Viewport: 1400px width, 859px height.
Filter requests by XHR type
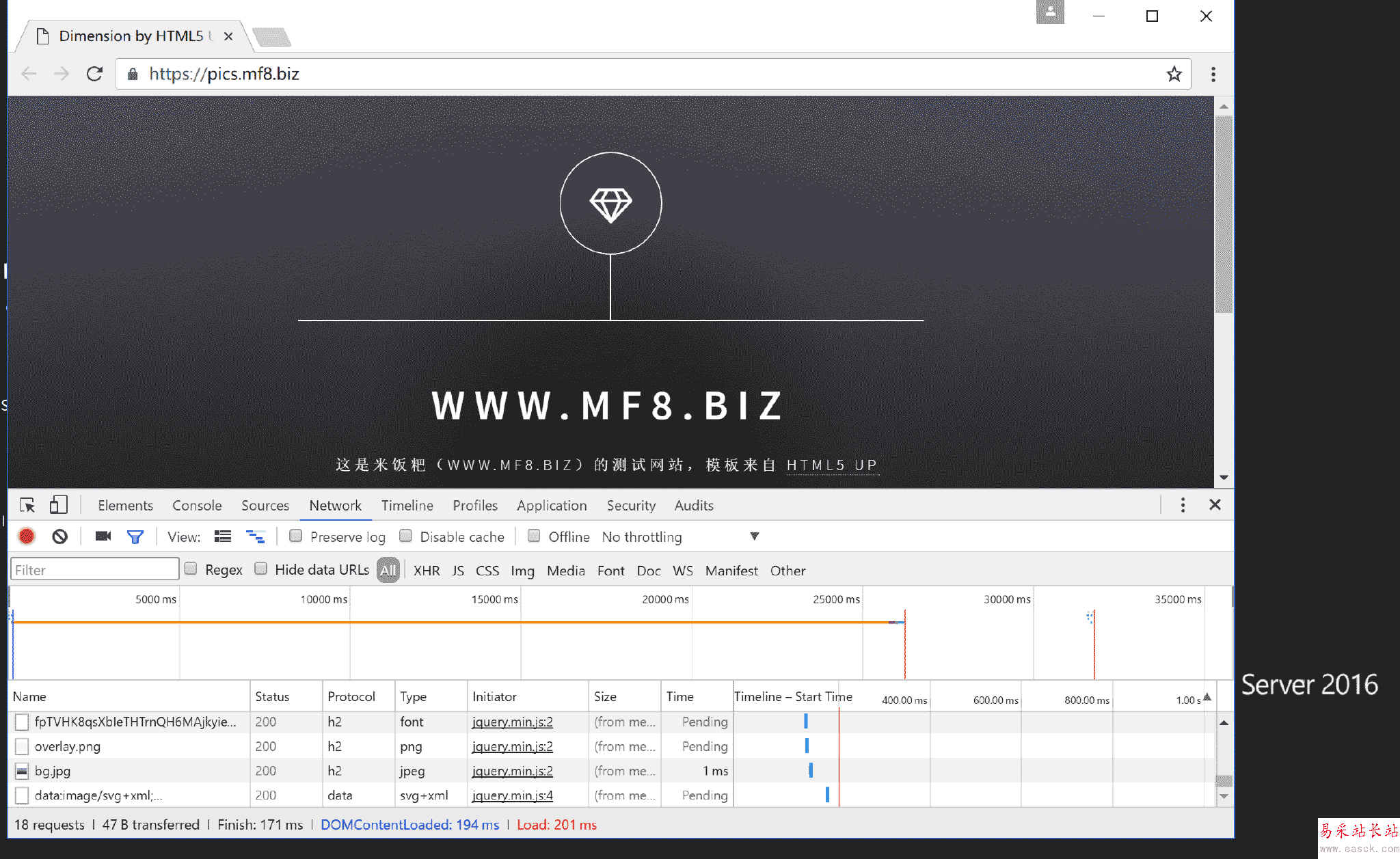coord(427,571)
